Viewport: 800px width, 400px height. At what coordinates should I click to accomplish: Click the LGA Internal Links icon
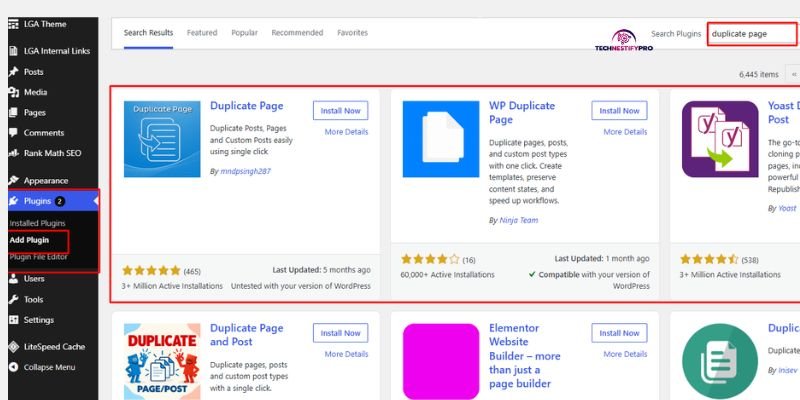click(x=13, y=51)
